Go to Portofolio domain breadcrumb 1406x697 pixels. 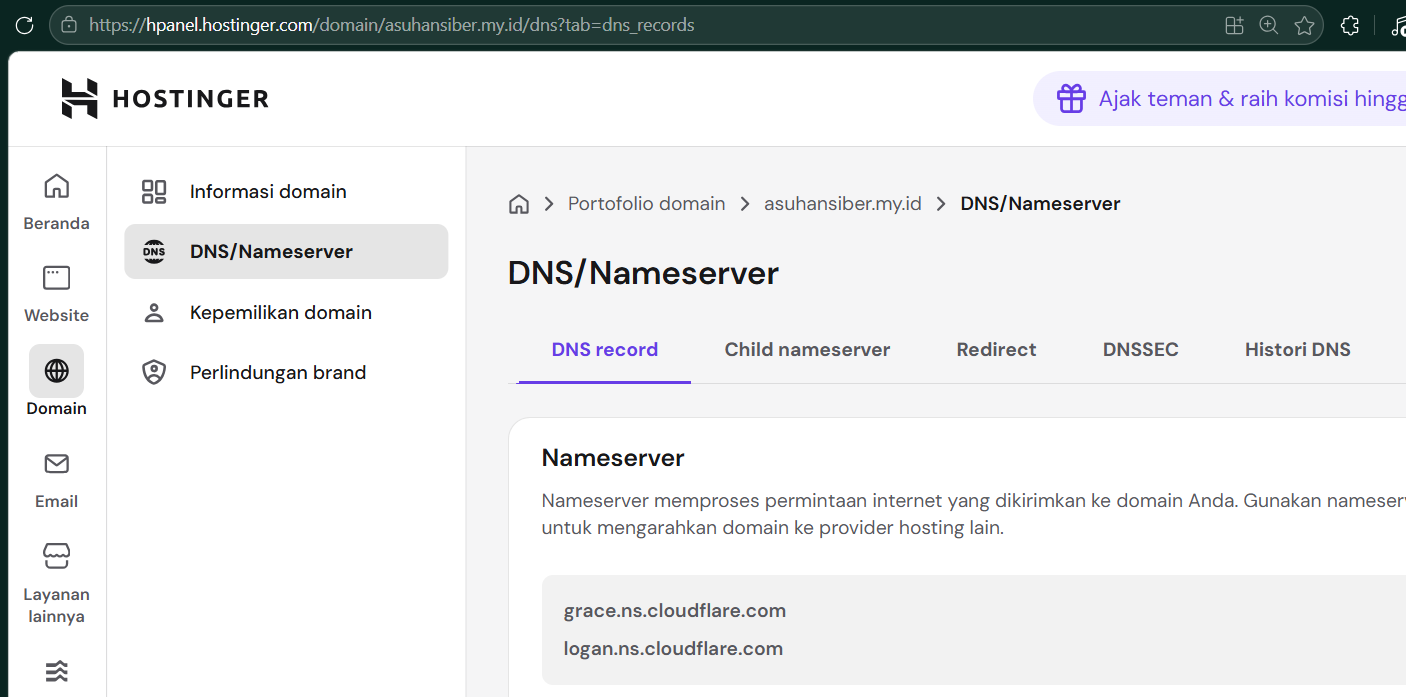646,204
